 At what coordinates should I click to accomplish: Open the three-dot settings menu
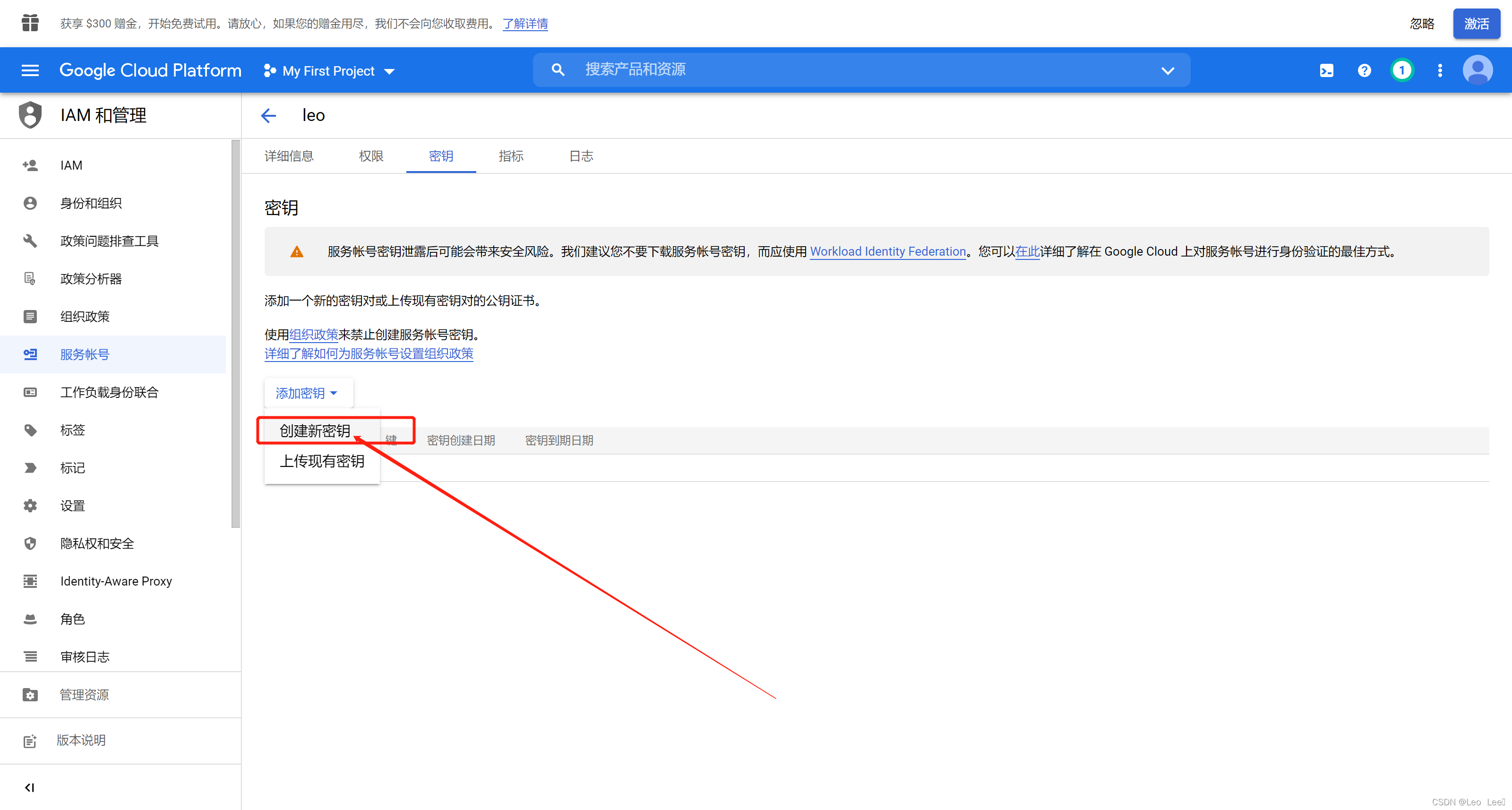pyautogui.click(x=1439, y=70)
